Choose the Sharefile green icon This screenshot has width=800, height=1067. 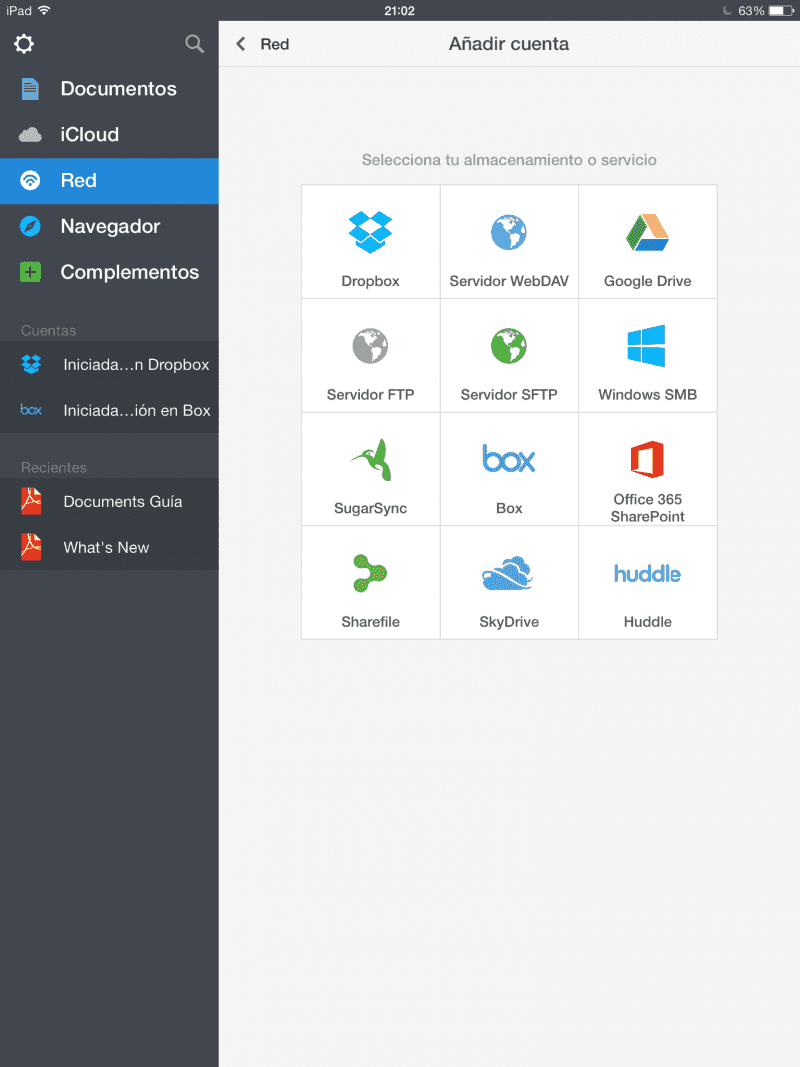point(370,573)
